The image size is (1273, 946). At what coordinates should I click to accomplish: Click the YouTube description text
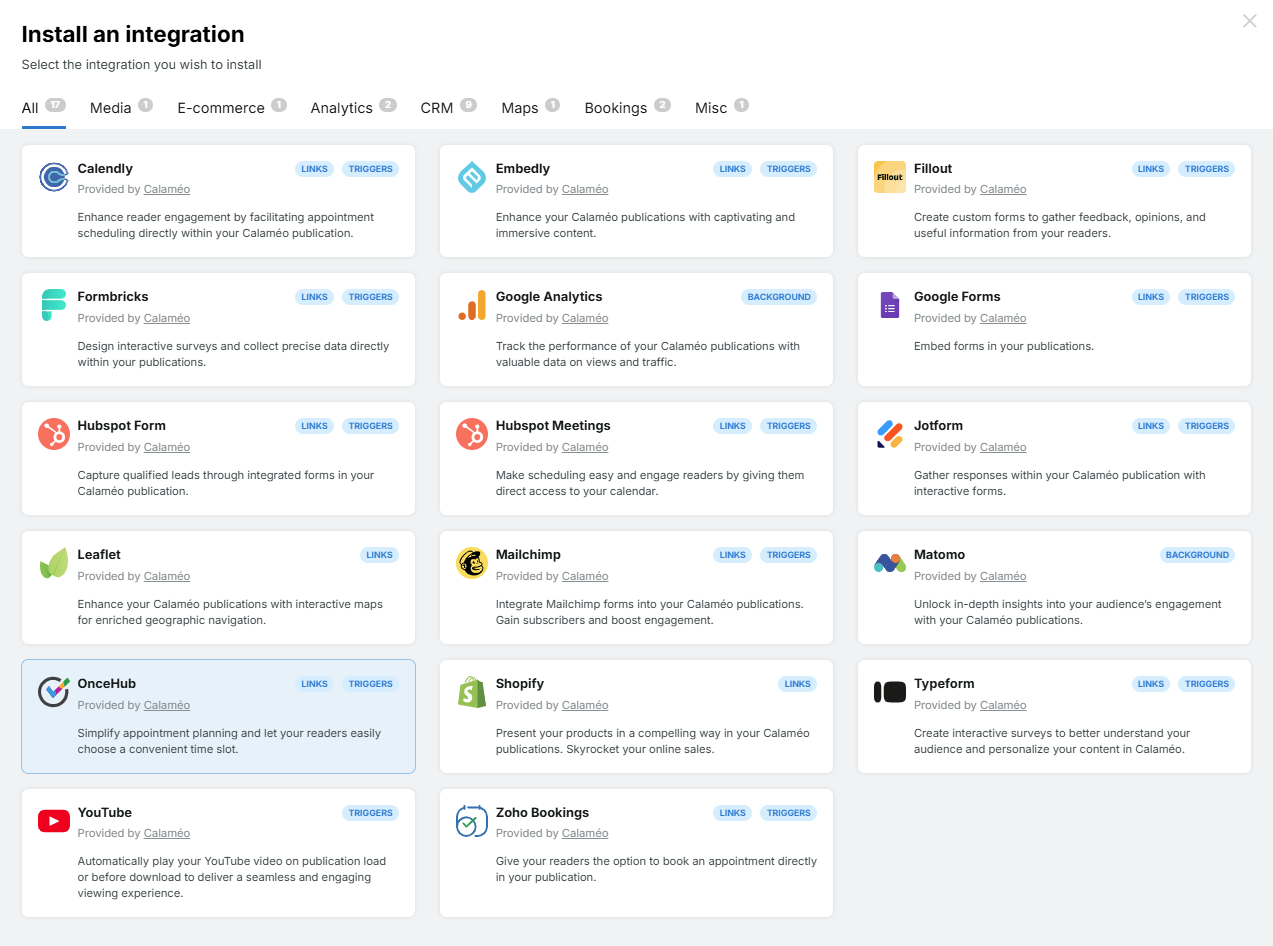click(232, 877)
